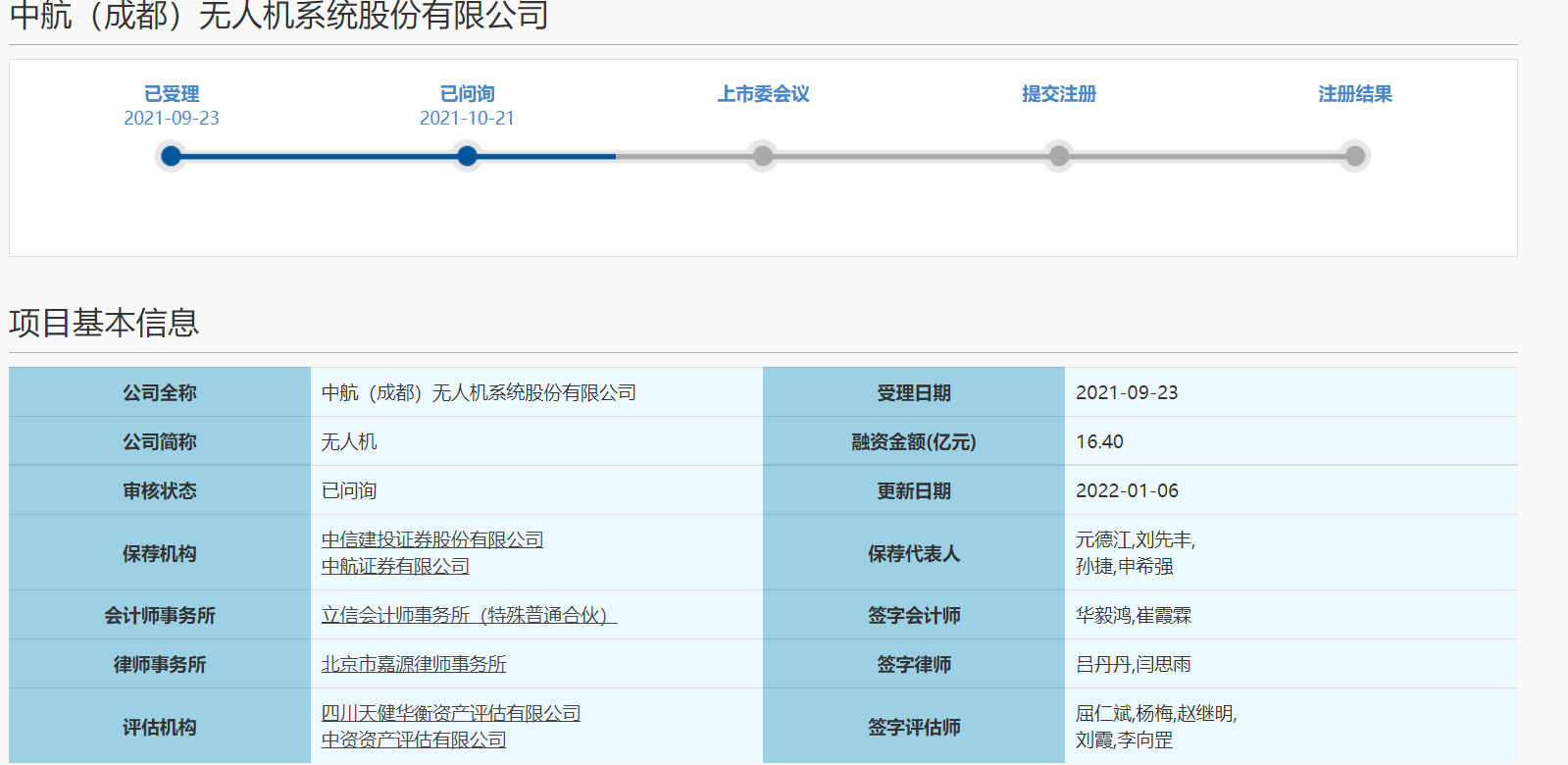Click the 保荐机构 header cell
The height and width of the screenshot is (765, 1568).
(x=160, y=553)
